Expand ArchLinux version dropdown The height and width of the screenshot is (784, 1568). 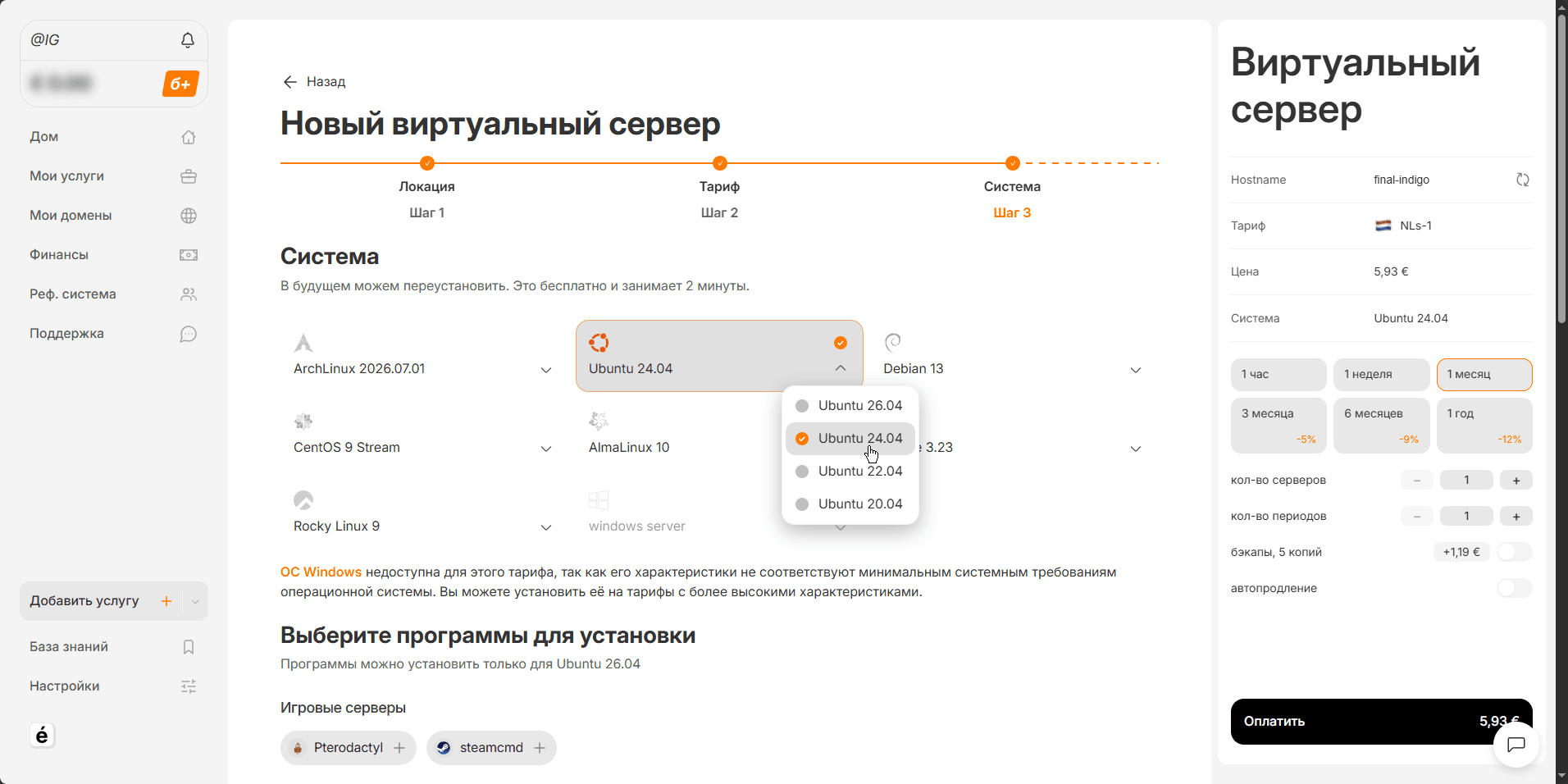tap(546, 370)
